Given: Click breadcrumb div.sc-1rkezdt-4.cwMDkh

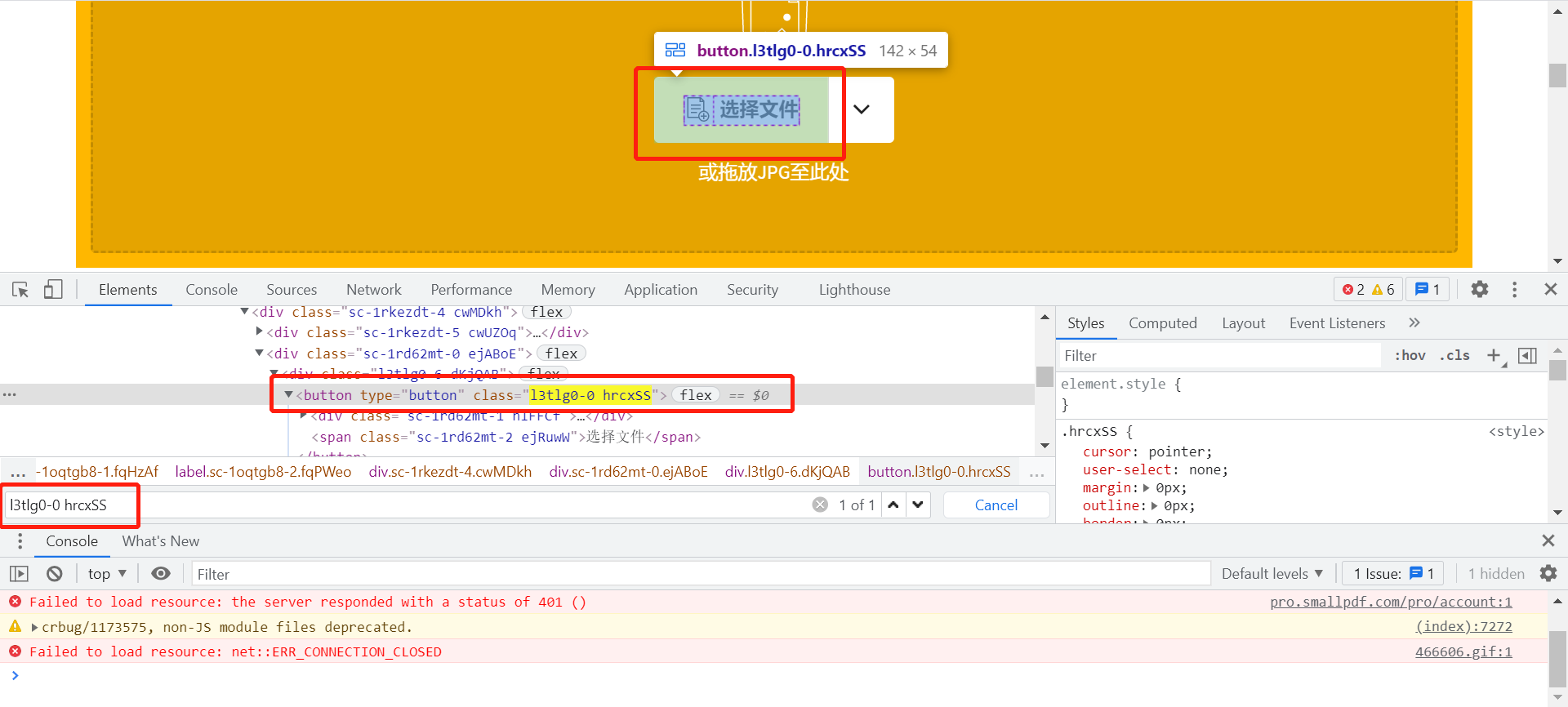Looking at the screenshot, I should pos(450,472).
